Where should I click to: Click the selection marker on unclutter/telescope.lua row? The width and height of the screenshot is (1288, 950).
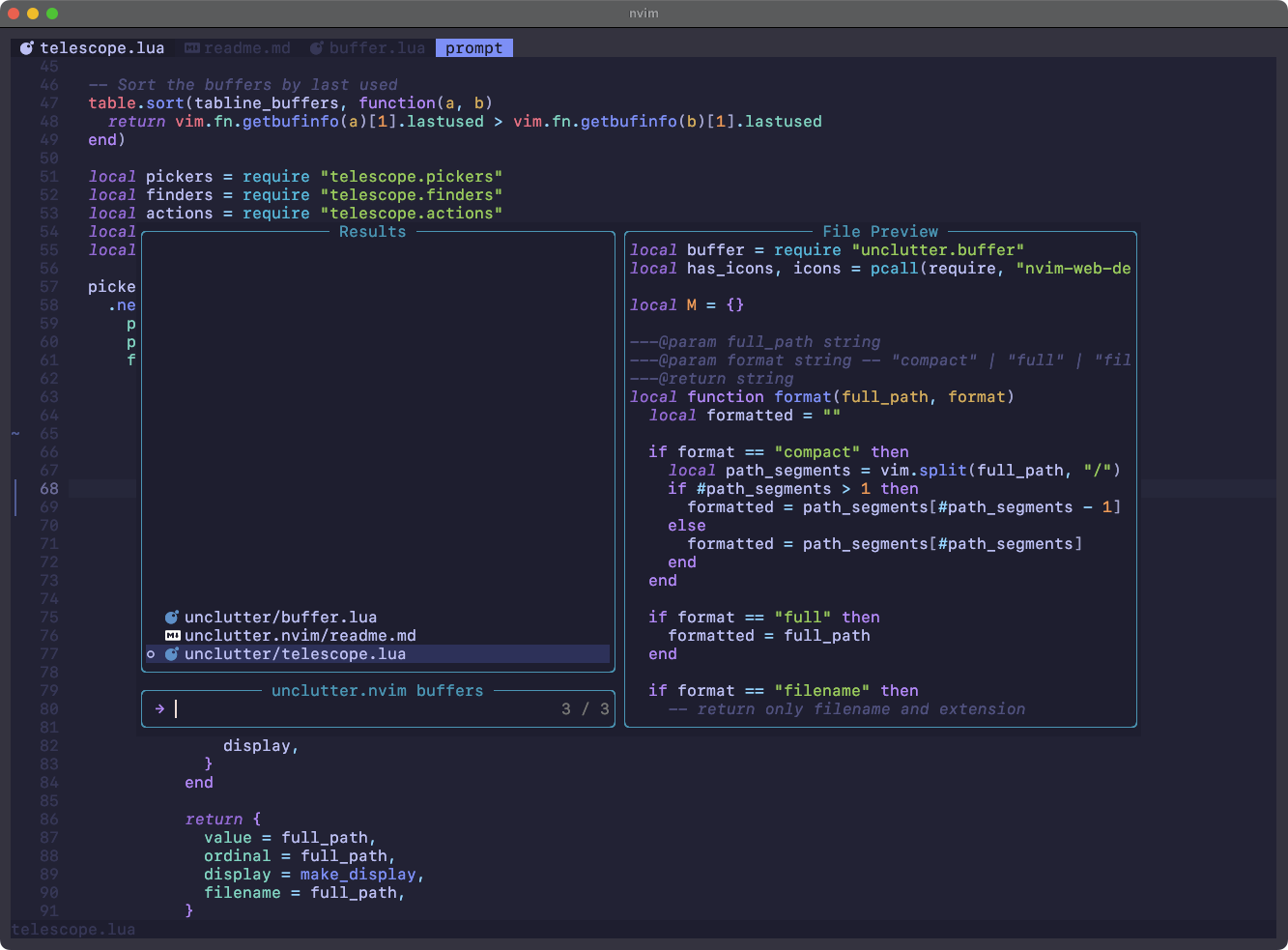click(151, 654)
